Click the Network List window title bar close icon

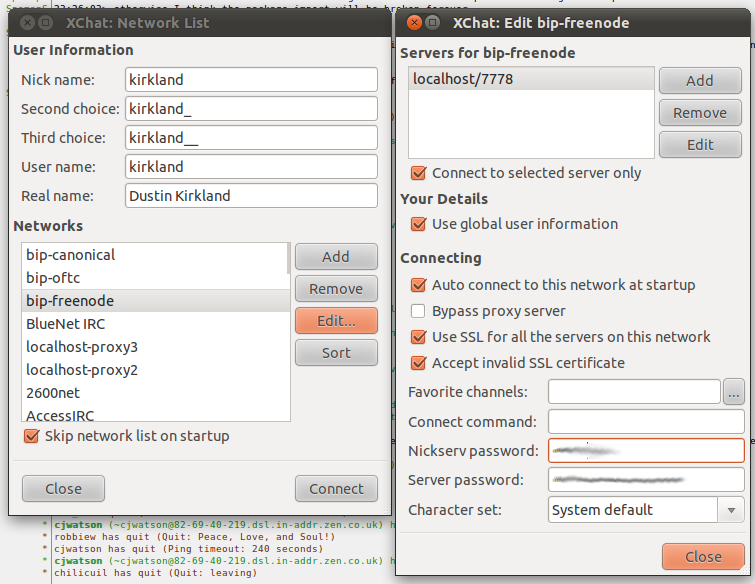(27, 22)
